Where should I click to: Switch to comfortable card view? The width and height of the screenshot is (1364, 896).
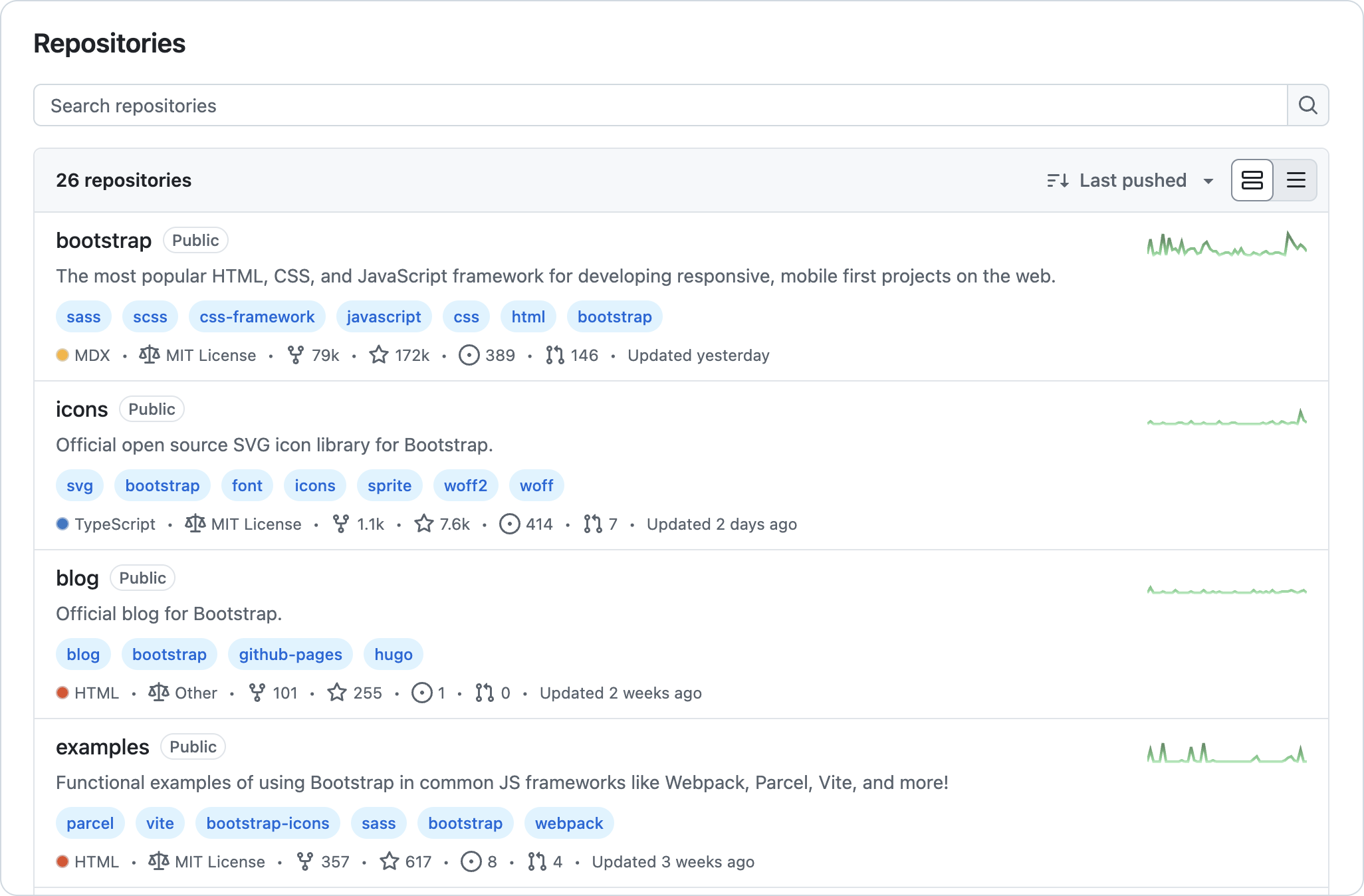tap(1252, 180)
